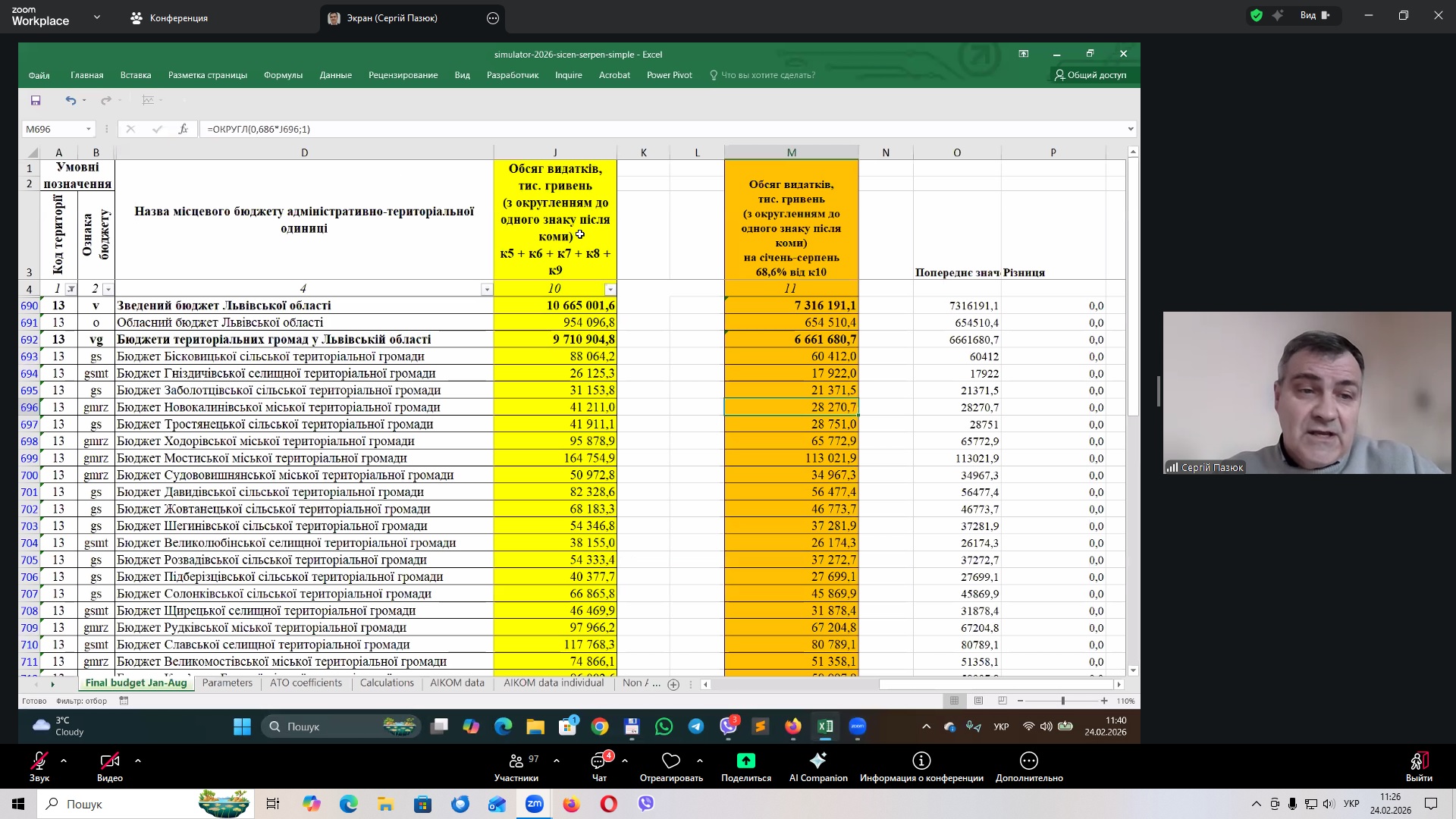Viewport: 1456px width, 819px height.
Task: Switch to Page Layout view in the status bar
Action: pyautogui.click(x=978, y=701)
